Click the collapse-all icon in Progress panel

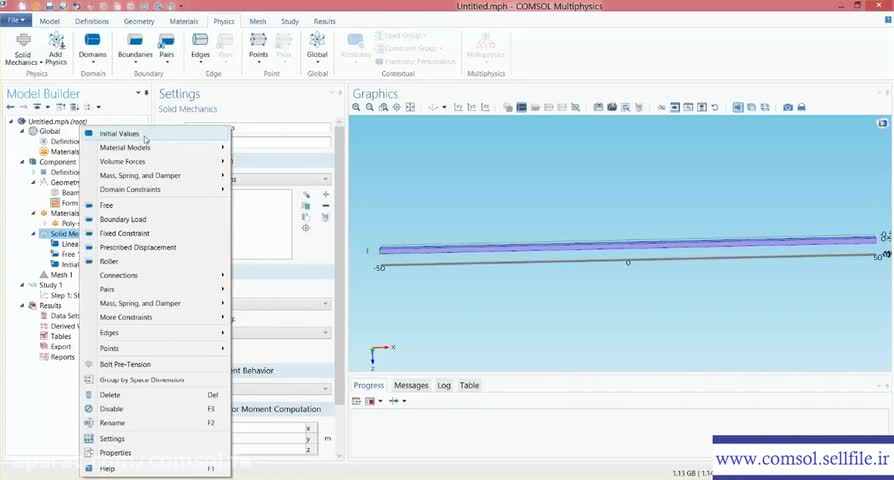click(356, 401)
